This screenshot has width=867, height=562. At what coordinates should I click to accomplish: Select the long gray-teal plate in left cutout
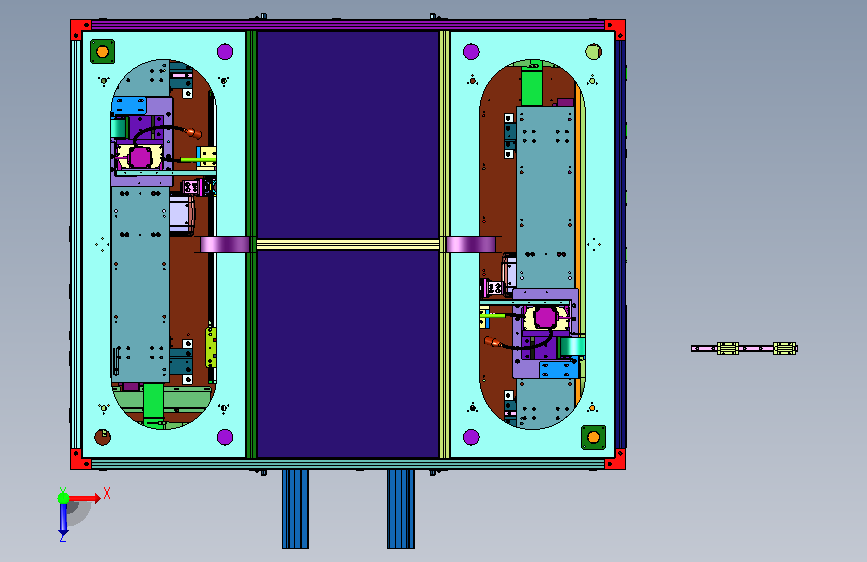[x=140, y=284]
